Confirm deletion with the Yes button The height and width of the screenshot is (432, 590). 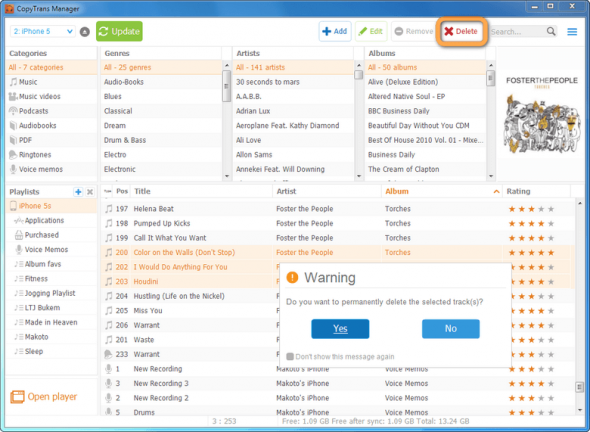pos(340,329)
